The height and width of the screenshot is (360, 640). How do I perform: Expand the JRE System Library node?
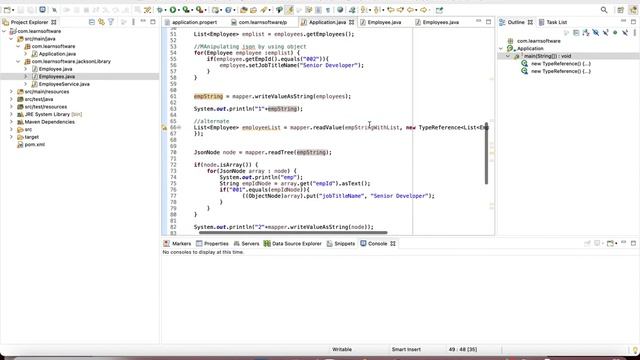tap(11, 114)
